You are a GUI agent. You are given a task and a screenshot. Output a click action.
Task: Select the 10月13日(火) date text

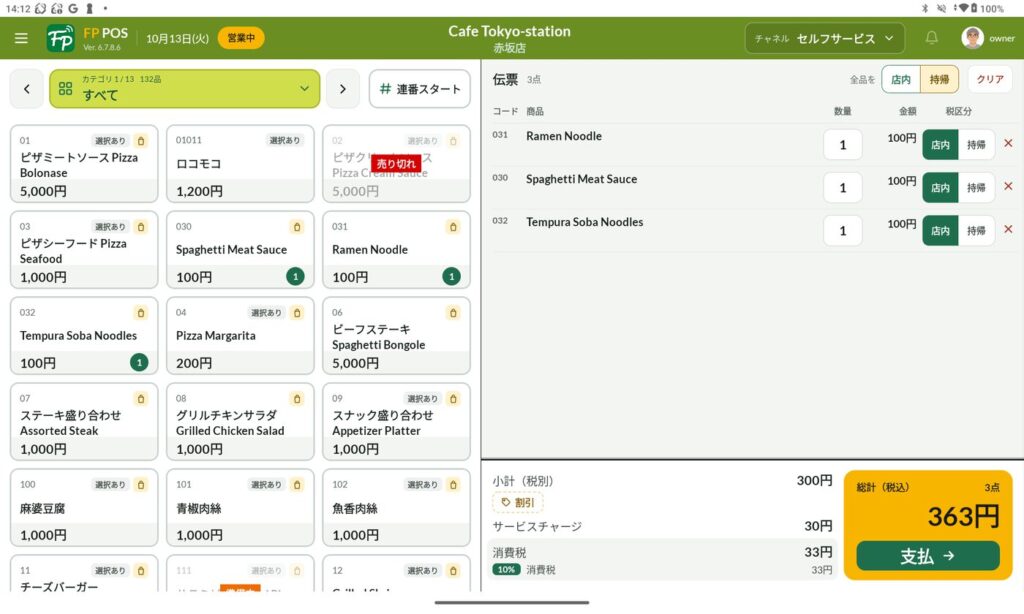point(177,39)
